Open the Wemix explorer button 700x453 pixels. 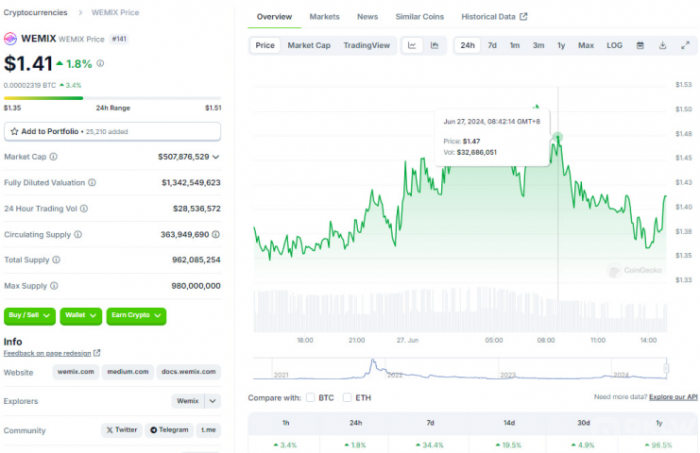point(188,401)
